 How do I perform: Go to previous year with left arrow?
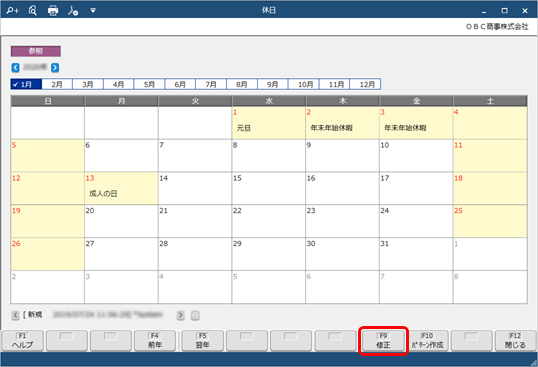15,68
